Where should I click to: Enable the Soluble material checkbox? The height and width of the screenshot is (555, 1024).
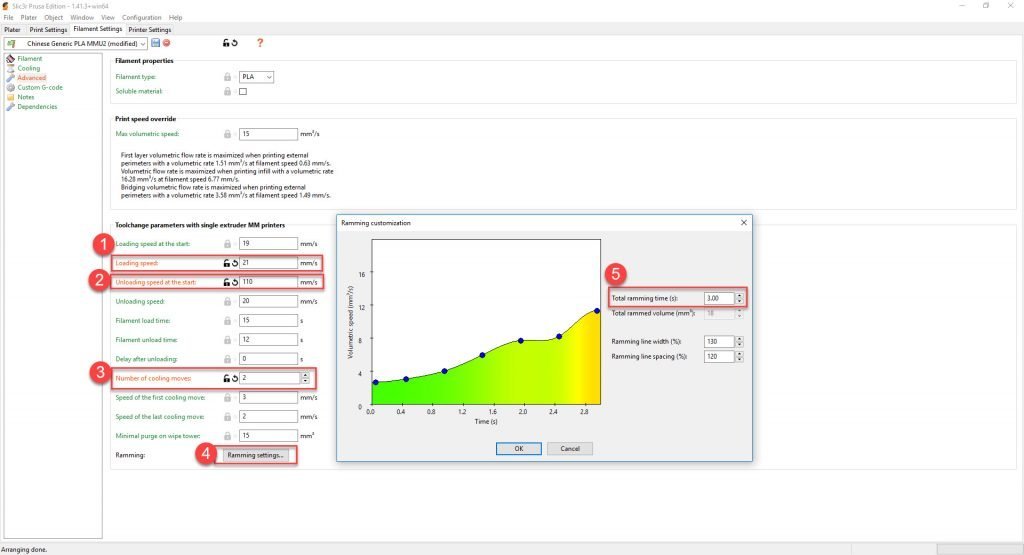point(243,91)
